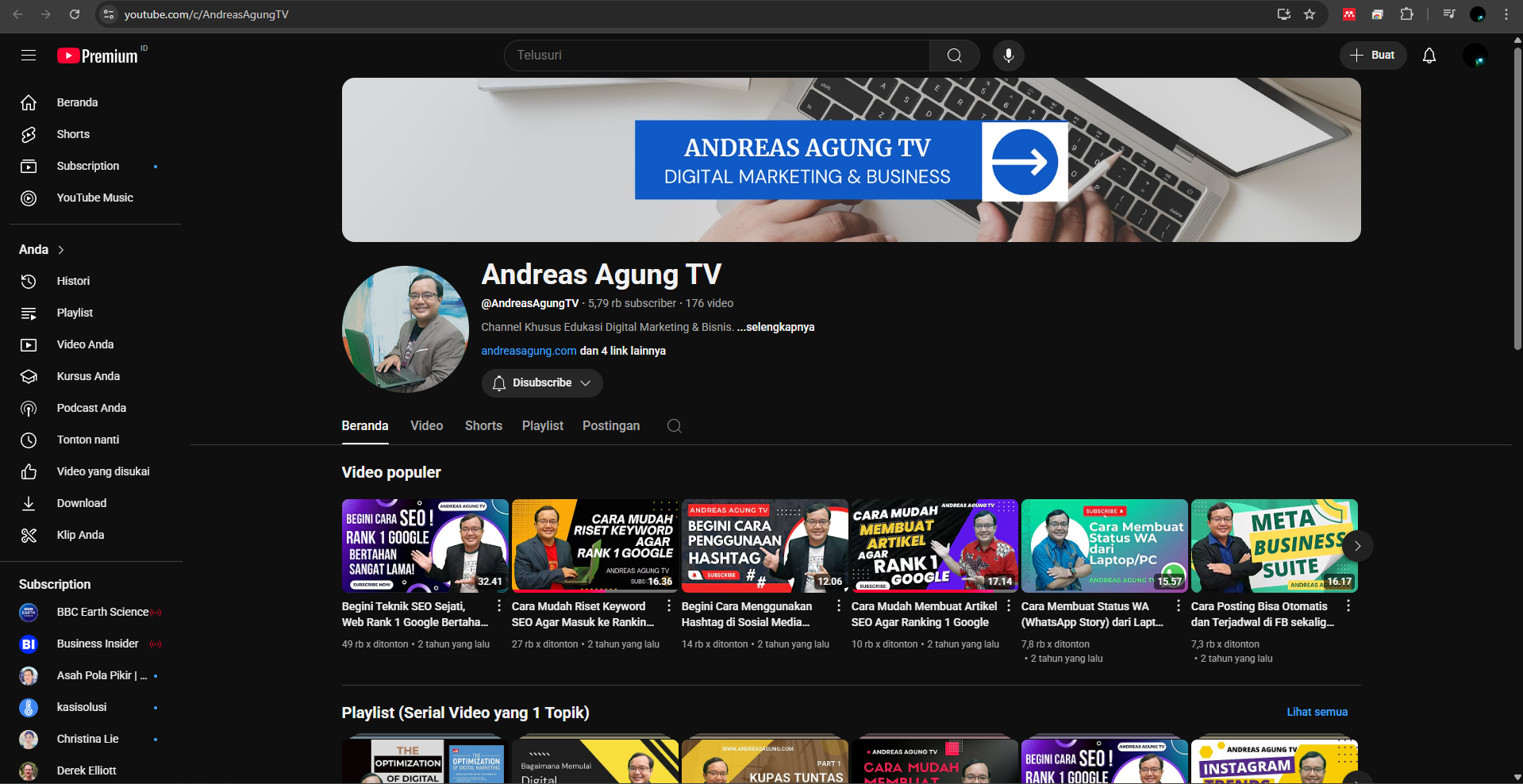This screenshot has width=1523, height=784.
Task: Open Hashtag di Sosial Media video title
Action: pos(746,614)
